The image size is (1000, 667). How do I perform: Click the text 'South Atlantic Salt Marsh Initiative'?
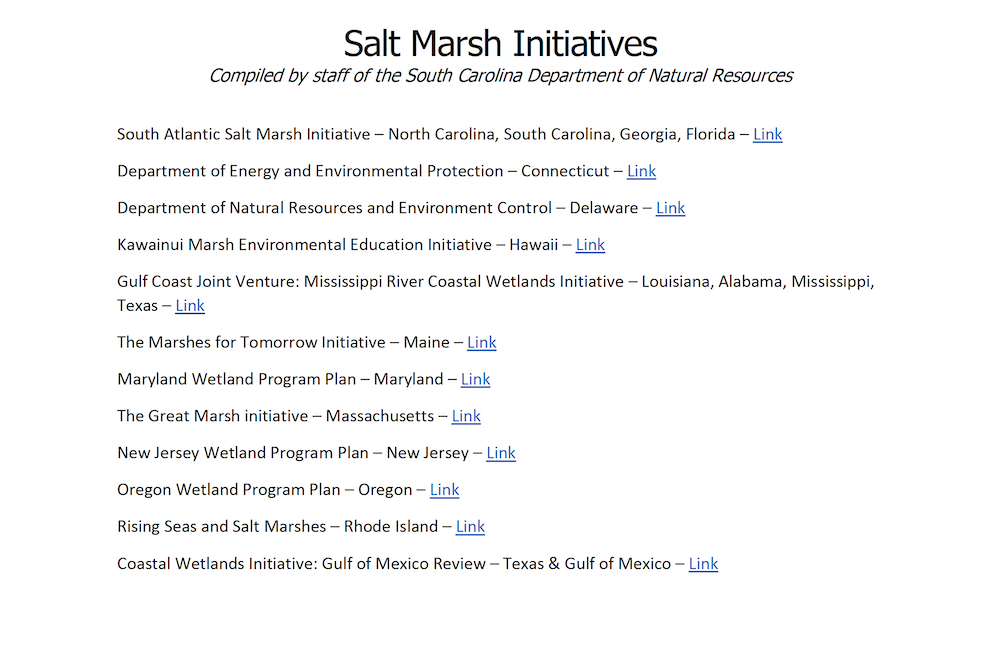244,135
